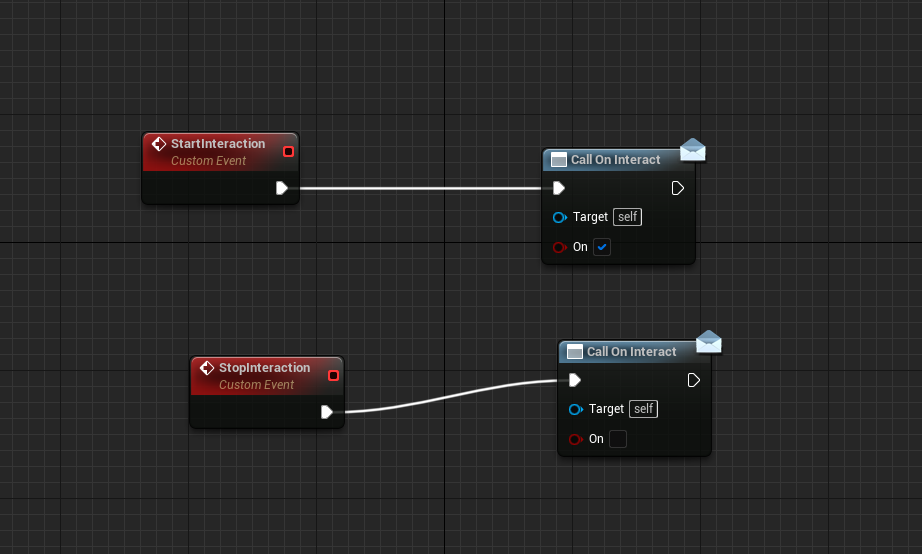Click the function icon in the StartInteraction-connected Call On Interact title

pyautogui.click(x=559, y=160)
